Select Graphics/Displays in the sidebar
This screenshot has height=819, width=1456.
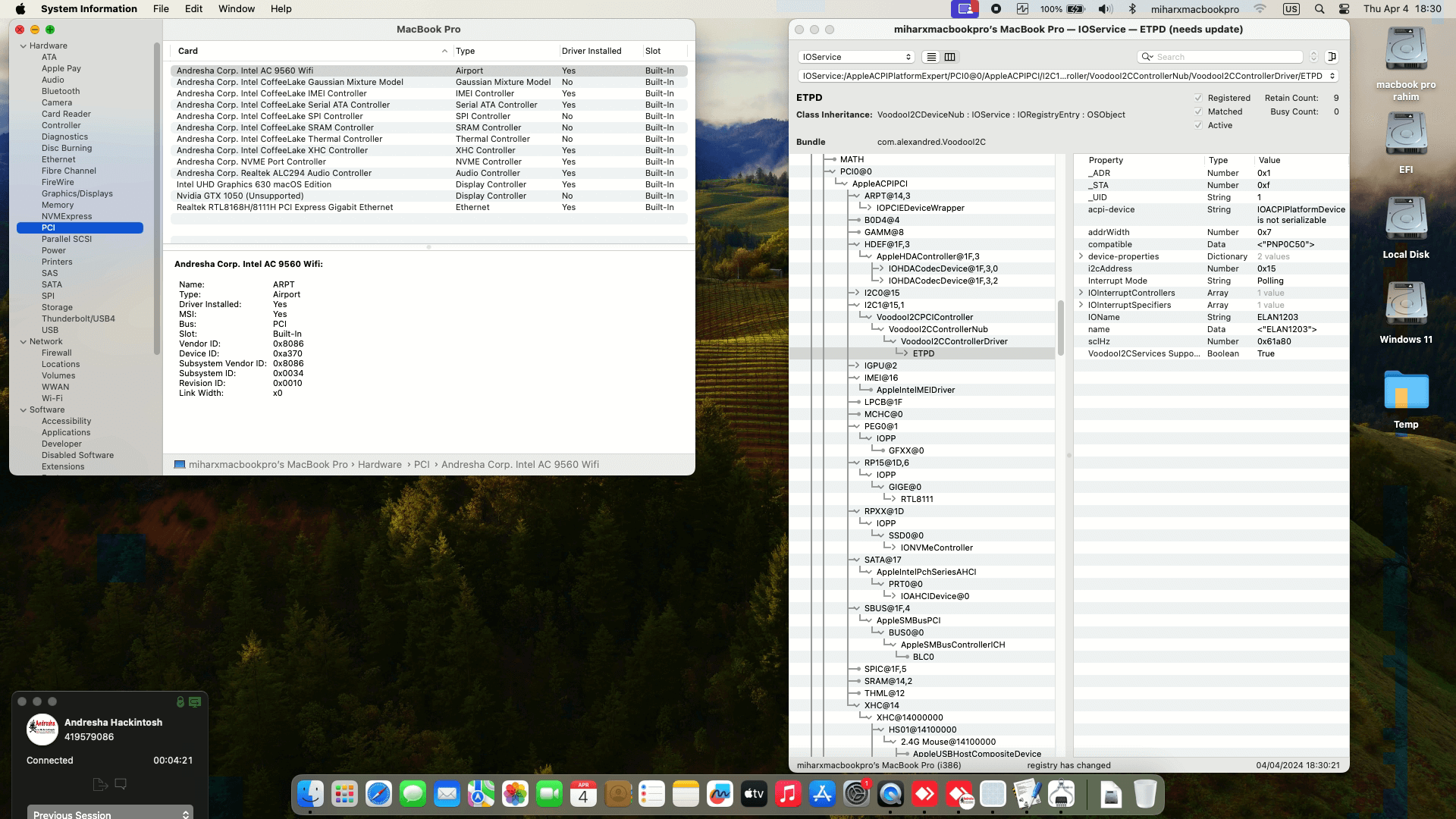click(x=77, y=193)
